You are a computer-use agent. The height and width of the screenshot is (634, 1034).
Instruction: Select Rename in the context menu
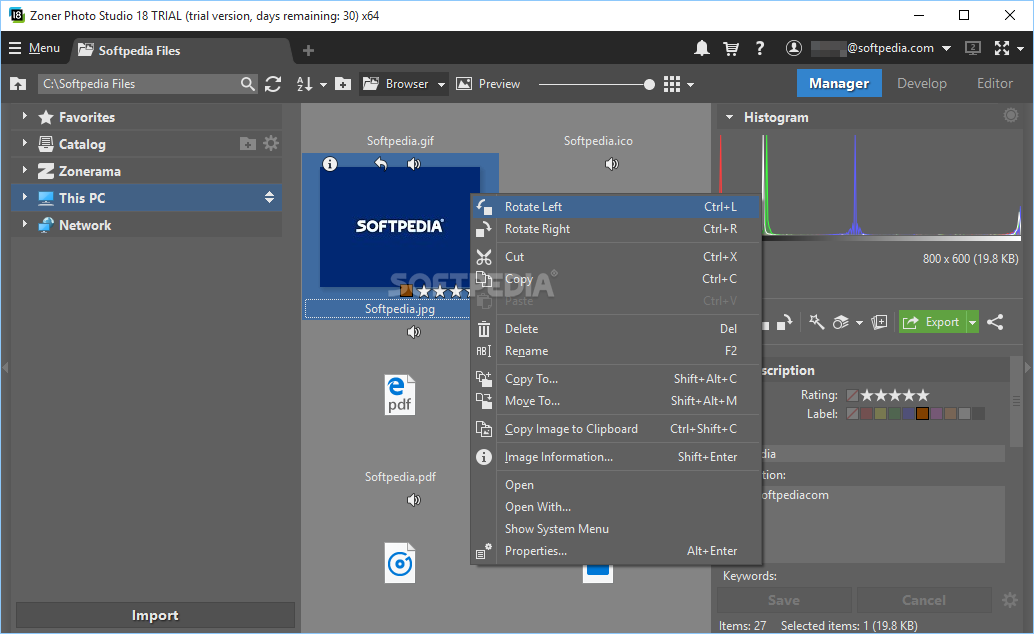(x=616, y=351)
